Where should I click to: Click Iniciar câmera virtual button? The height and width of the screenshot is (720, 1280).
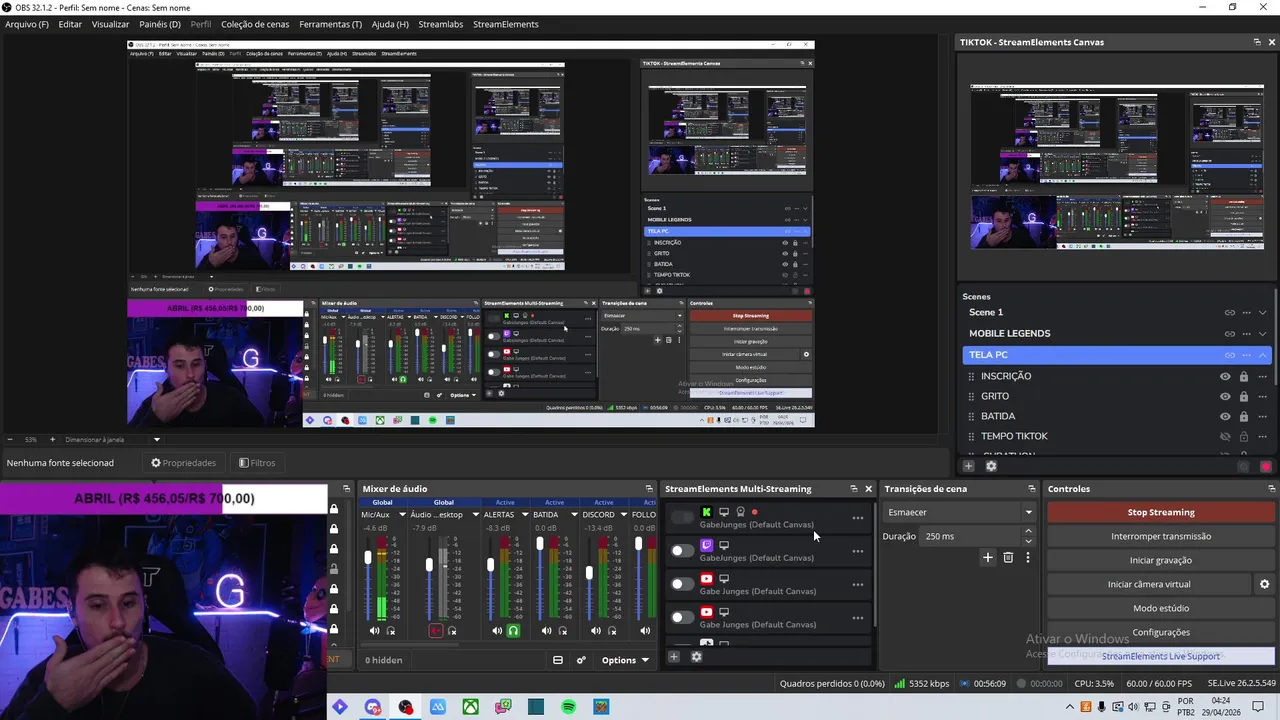pos(1149,584)
